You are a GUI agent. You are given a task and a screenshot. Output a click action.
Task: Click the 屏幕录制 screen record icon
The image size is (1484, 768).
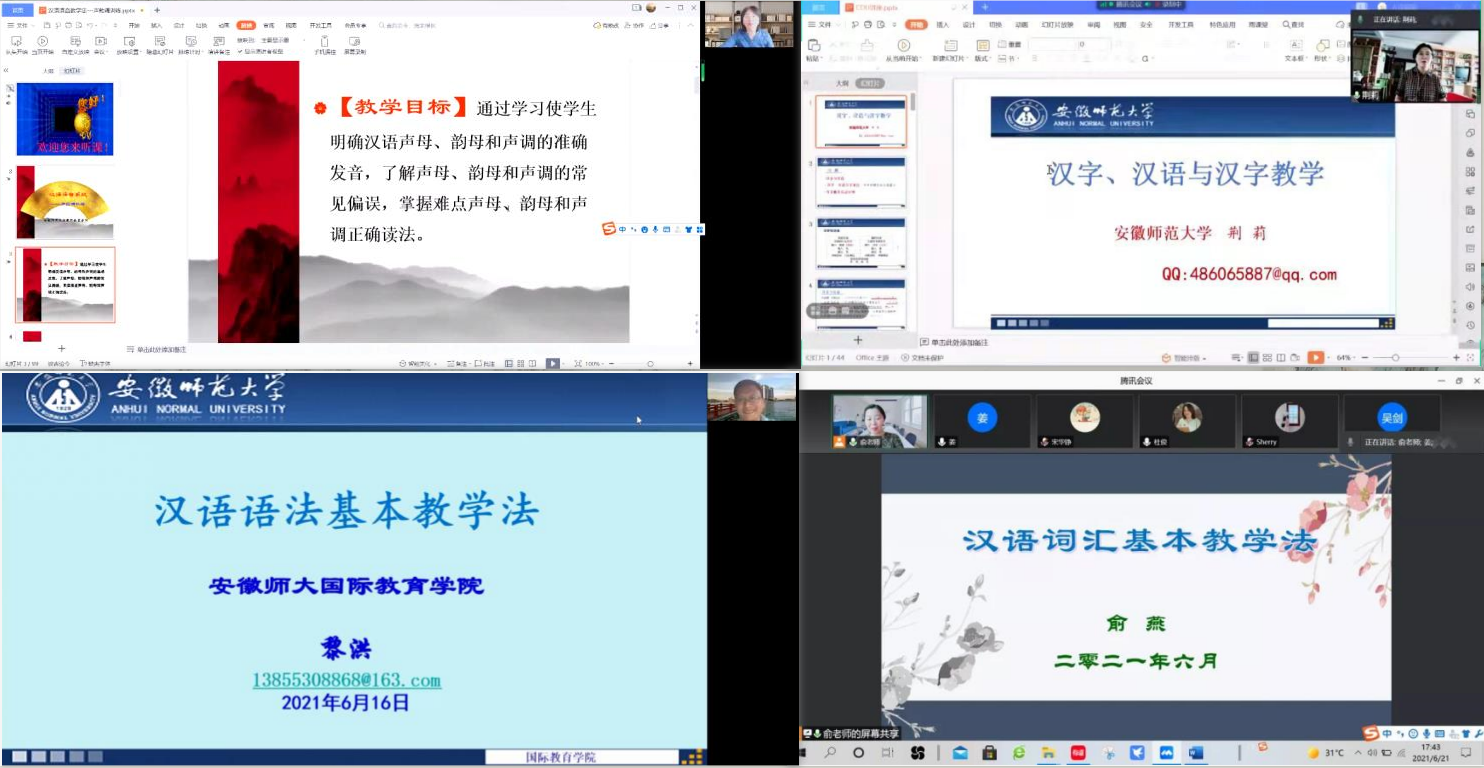coord(355,41)
